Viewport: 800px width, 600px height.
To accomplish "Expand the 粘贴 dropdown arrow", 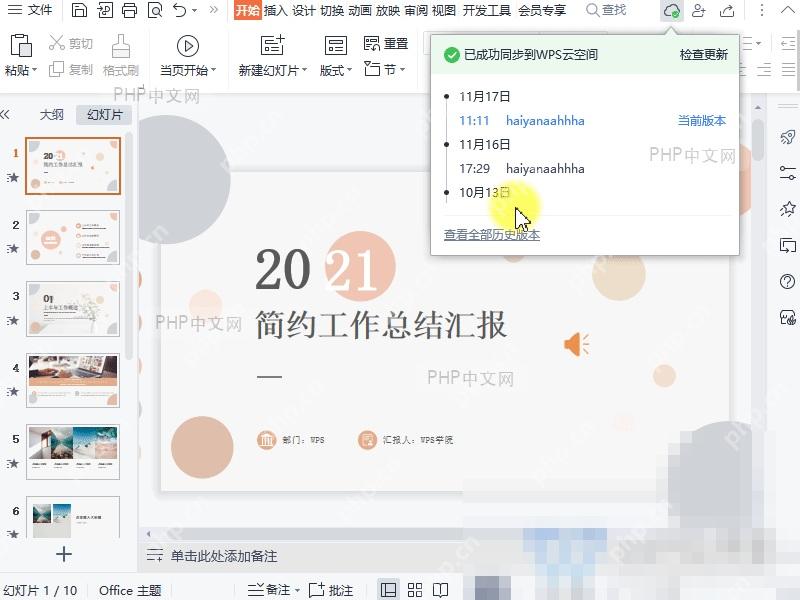I will click(x=35, y=70).
